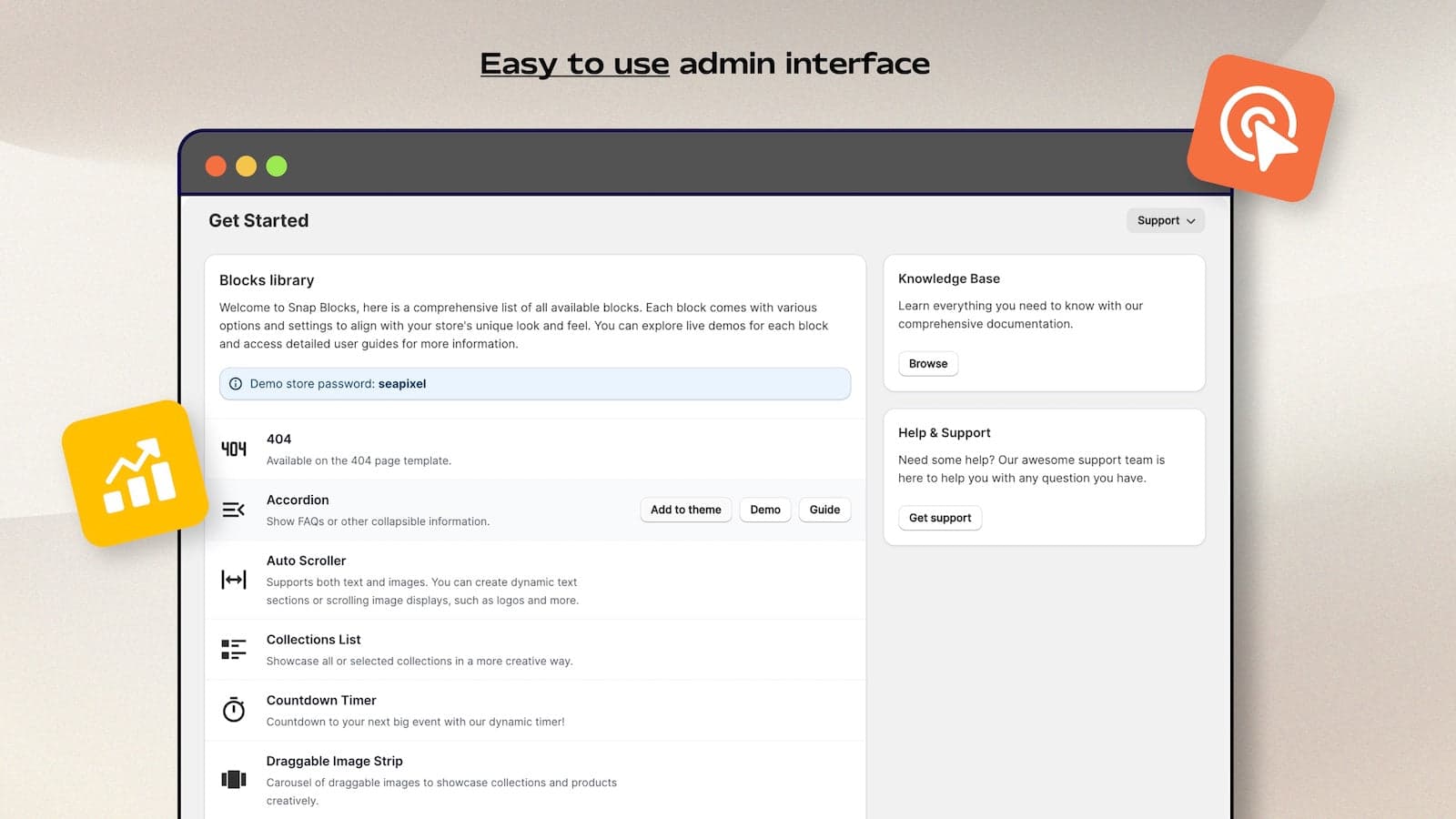Select the Collections List block title

pyautogui.click(x=313, y=640)
